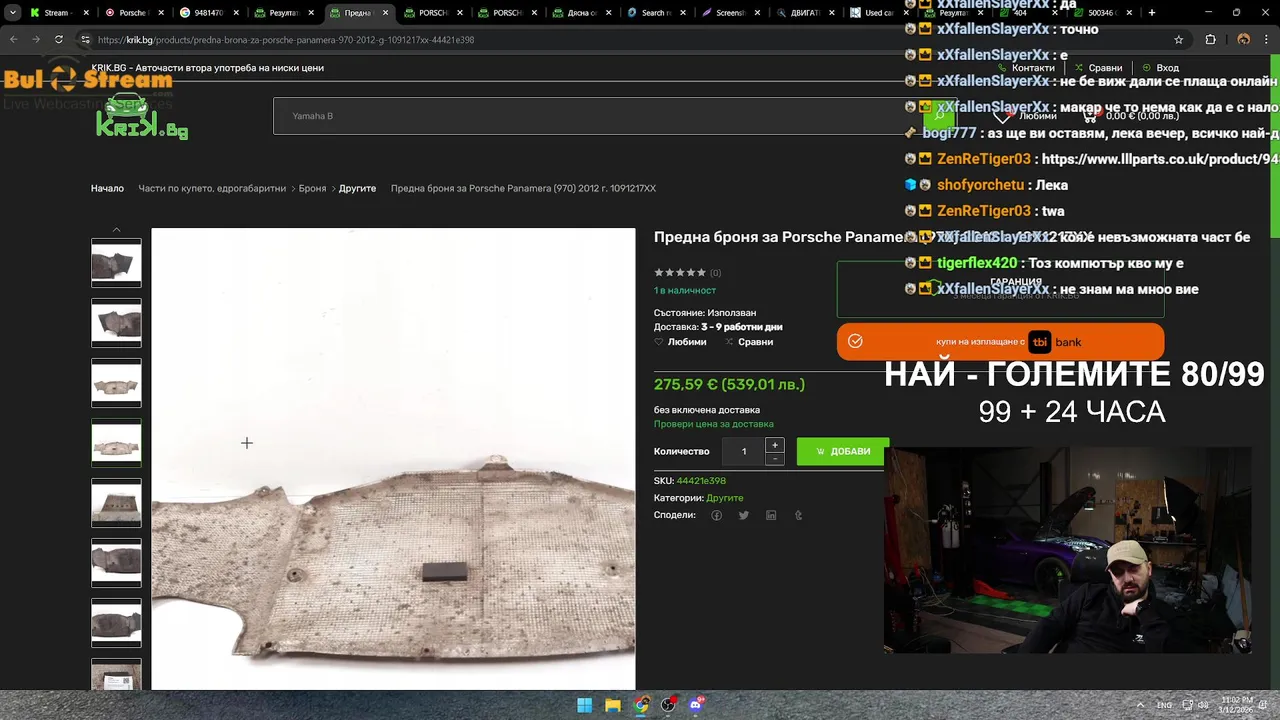
Task: Switch to the ДВИГАТЕЛ browser tab
Action: tap(807, 13)
